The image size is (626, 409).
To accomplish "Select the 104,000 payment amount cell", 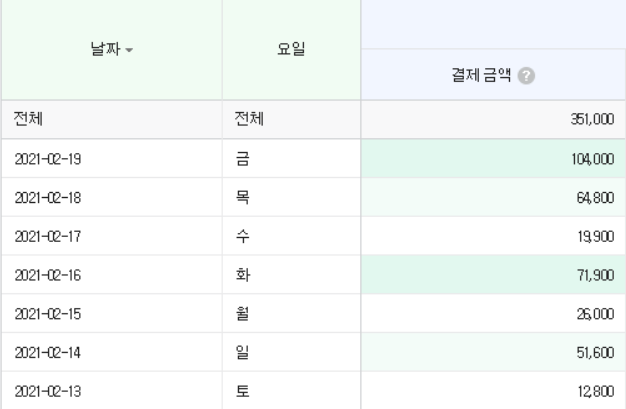I will 493,159.
